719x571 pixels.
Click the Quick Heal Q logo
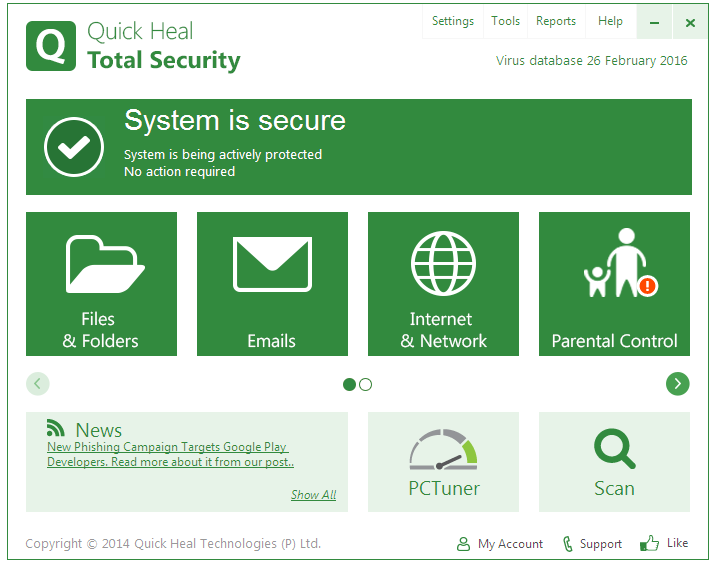click(50, 46)
